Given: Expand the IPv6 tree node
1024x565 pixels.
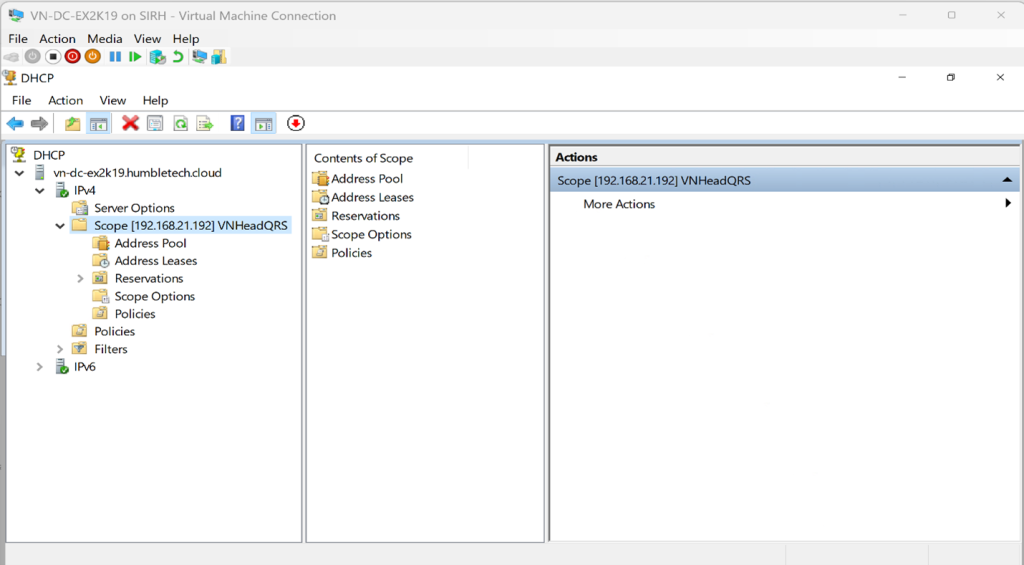Looking at the screenshot, I should pyautogui.click(x=40, y=367).
